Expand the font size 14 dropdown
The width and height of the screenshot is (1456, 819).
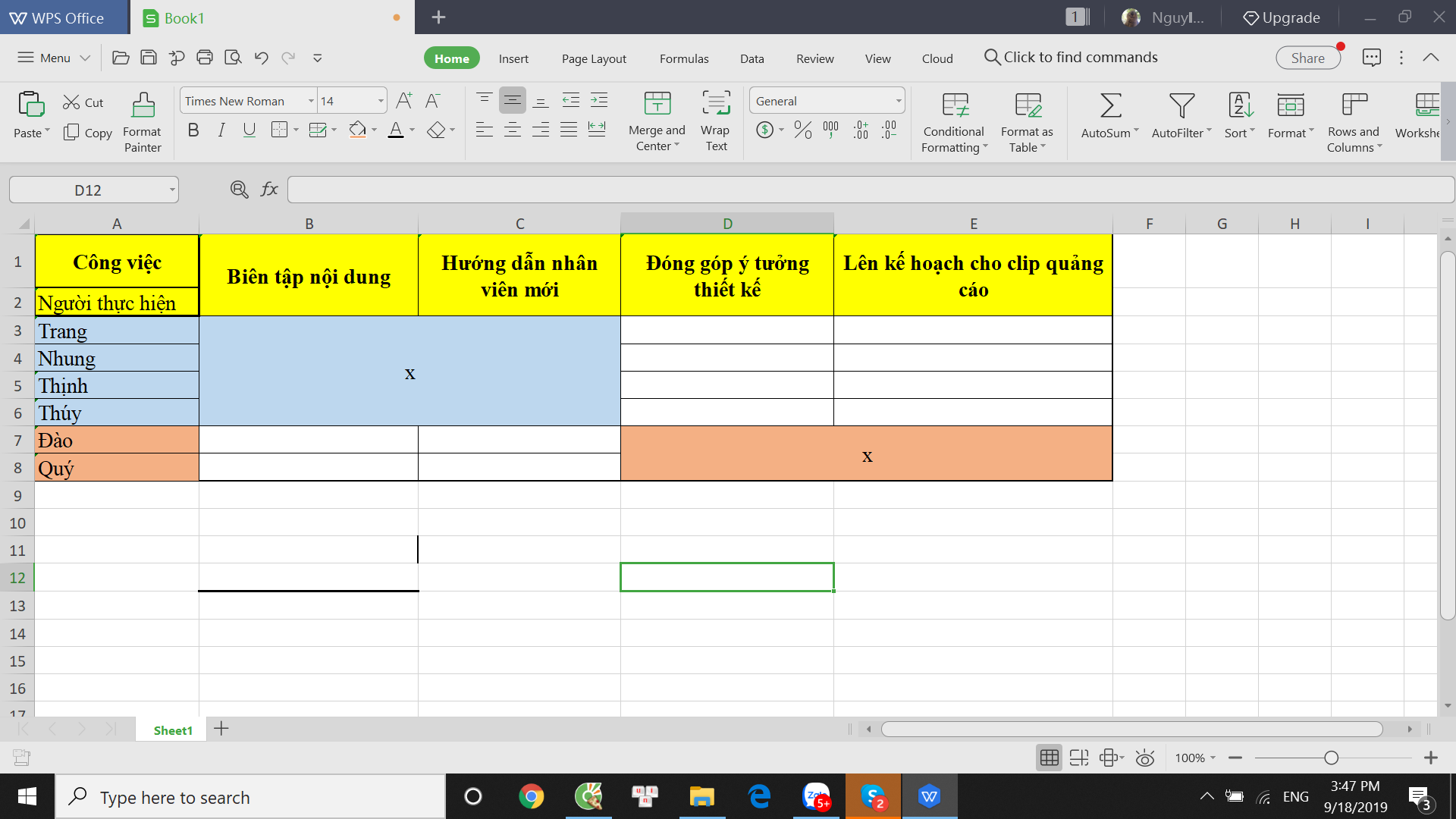click(x=381, y=101)
